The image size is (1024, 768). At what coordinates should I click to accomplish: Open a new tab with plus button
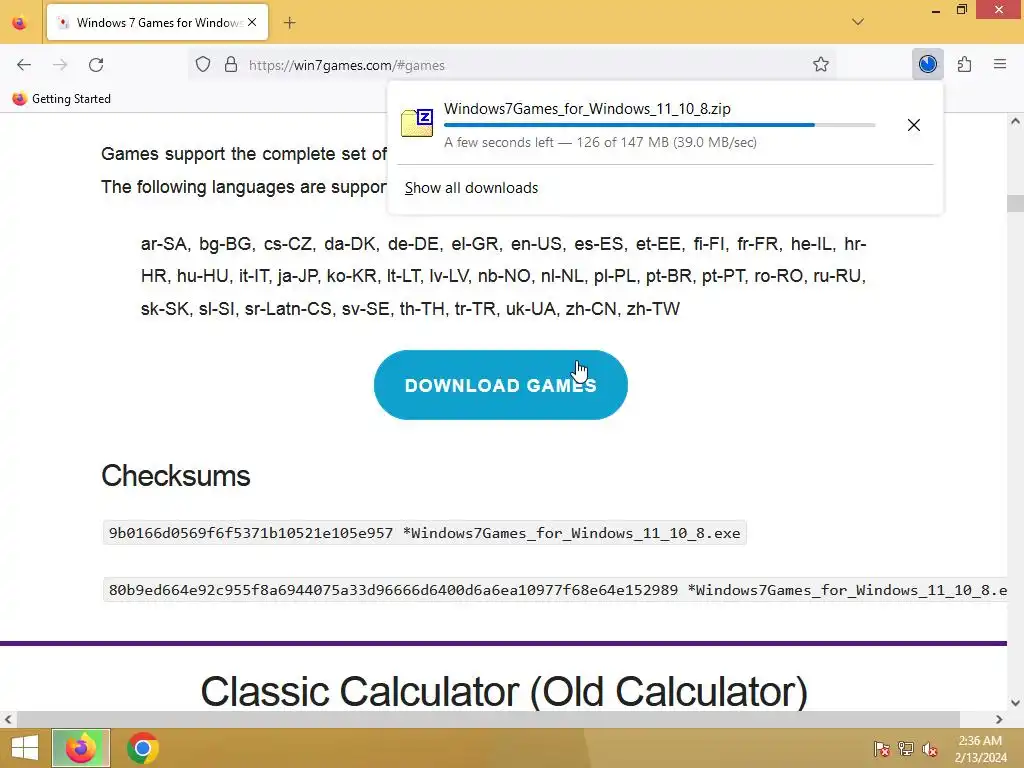[289, 23]
